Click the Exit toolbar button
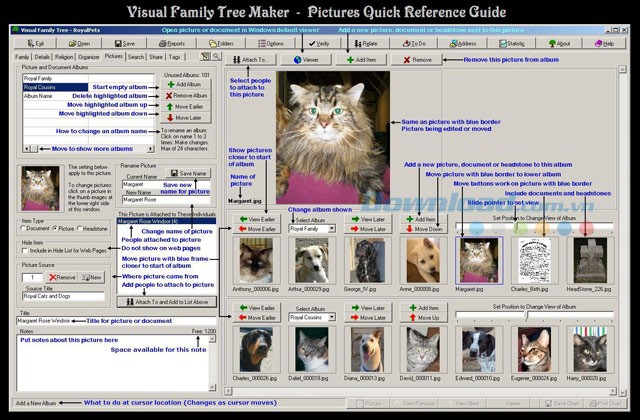 point(36,43)
